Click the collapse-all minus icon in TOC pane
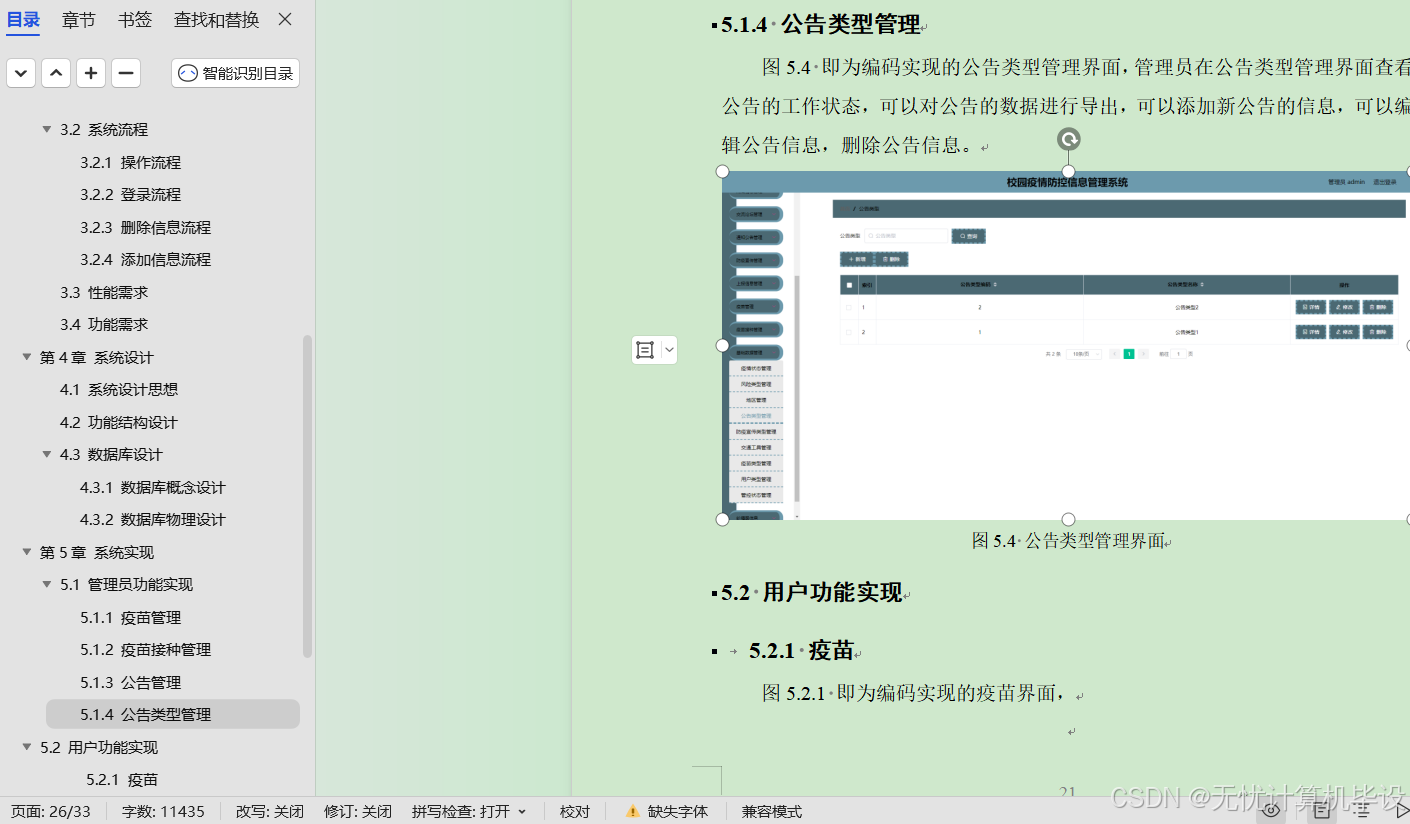1410x824 pixels. click(x=124, y=72)
